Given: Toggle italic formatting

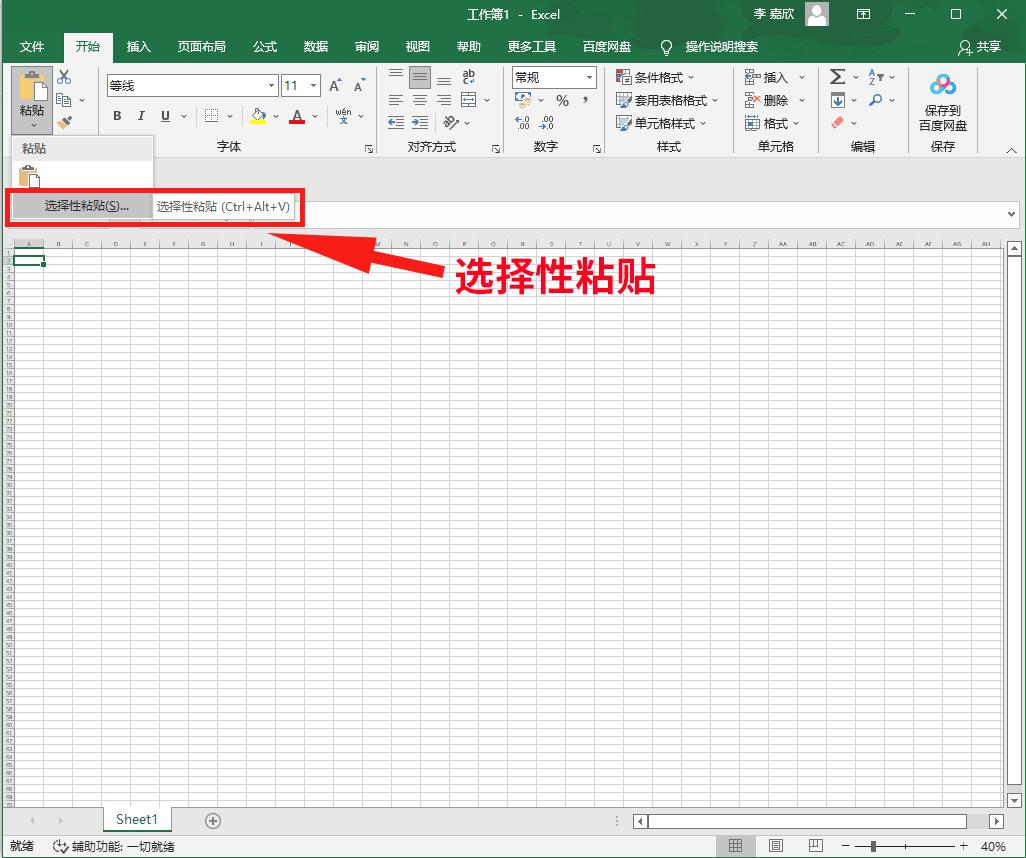Looking at the screenshot, I should pyautogui.click(x=140, y=116).
